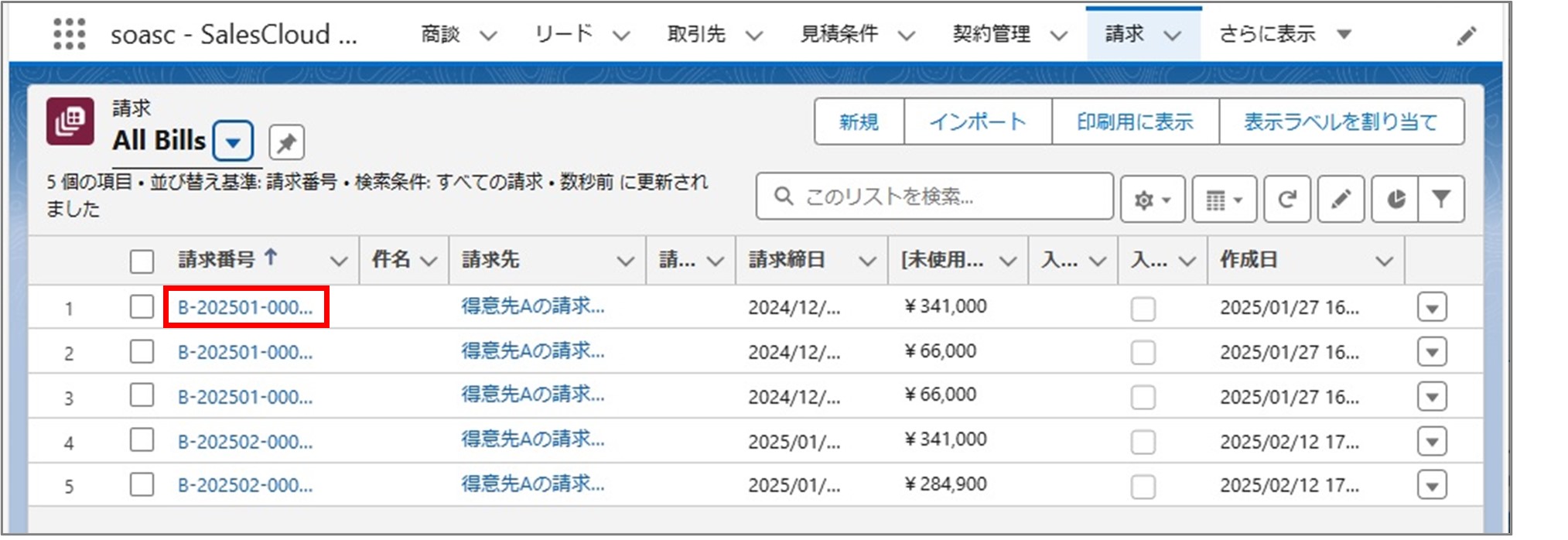Open the filter funnel panel
This screenshot has height=540, width=1568.
pos(1441,200)
